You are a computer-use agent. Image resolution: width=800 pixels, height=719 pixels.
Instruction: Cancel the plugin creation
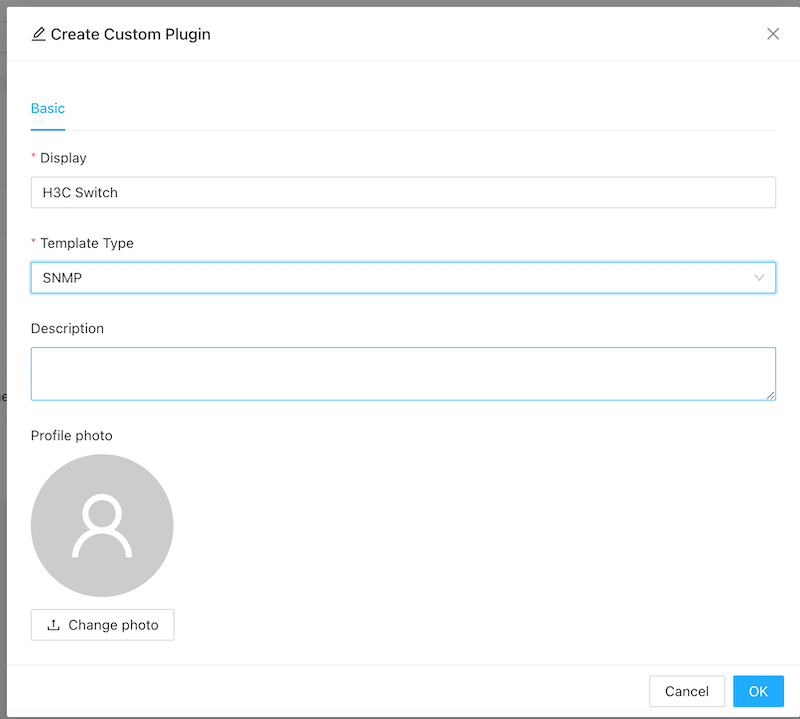pos(686,691)
